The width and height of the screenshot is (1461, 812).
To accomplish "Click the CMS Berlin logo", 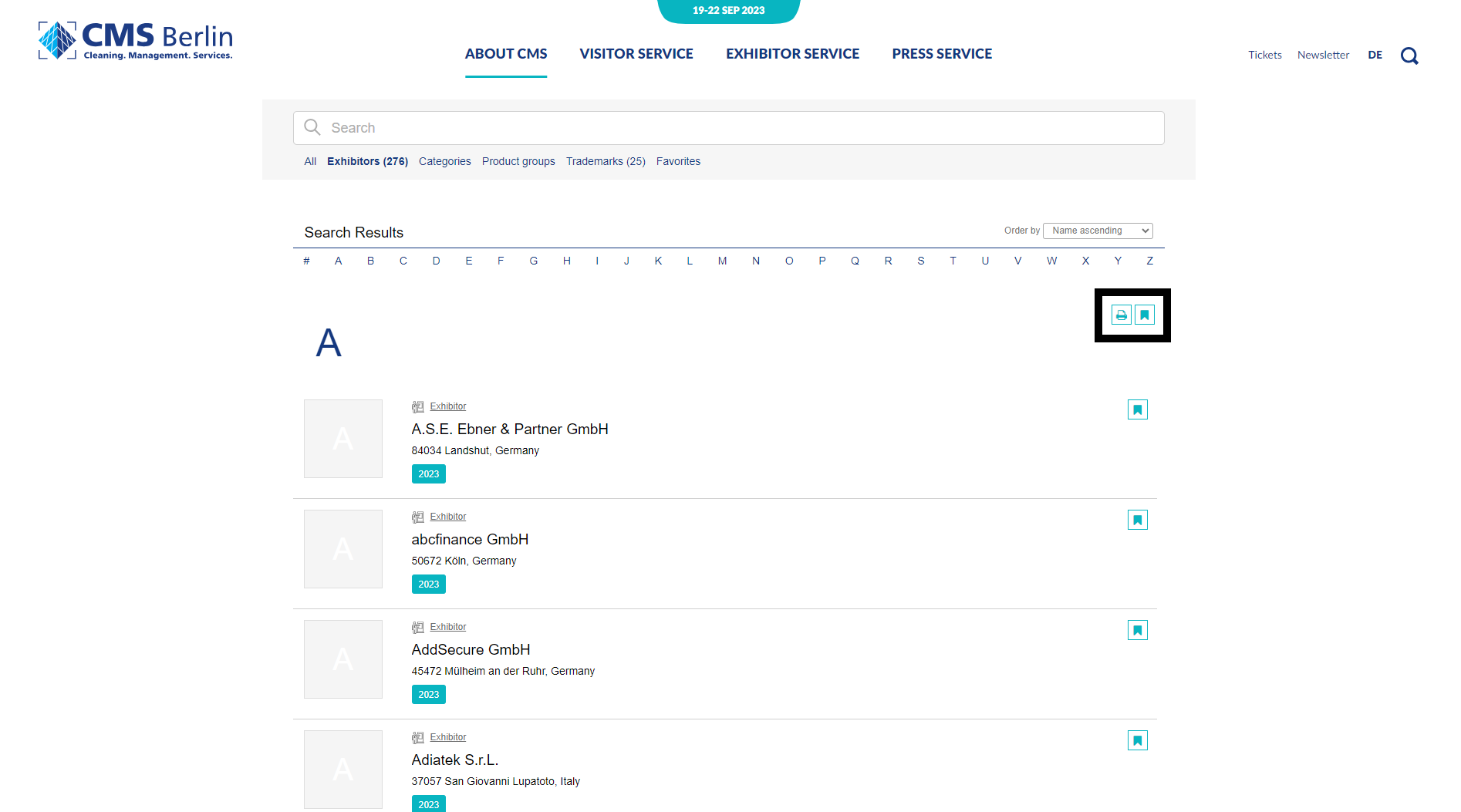I will tap(136, 40).
